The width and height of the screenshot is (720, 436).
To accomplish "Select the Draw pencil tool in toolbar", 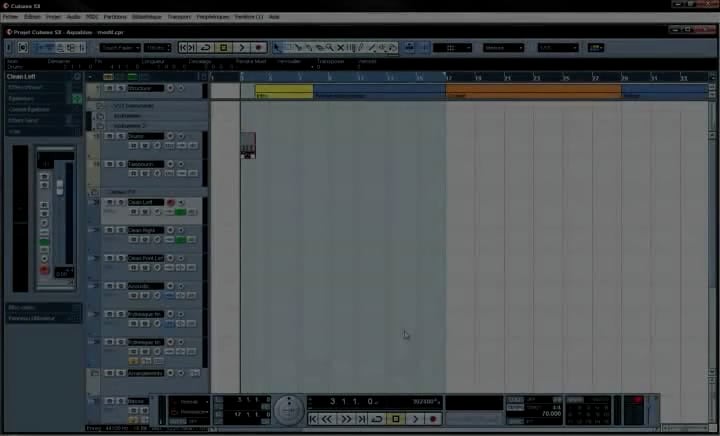I will (361, 47).
